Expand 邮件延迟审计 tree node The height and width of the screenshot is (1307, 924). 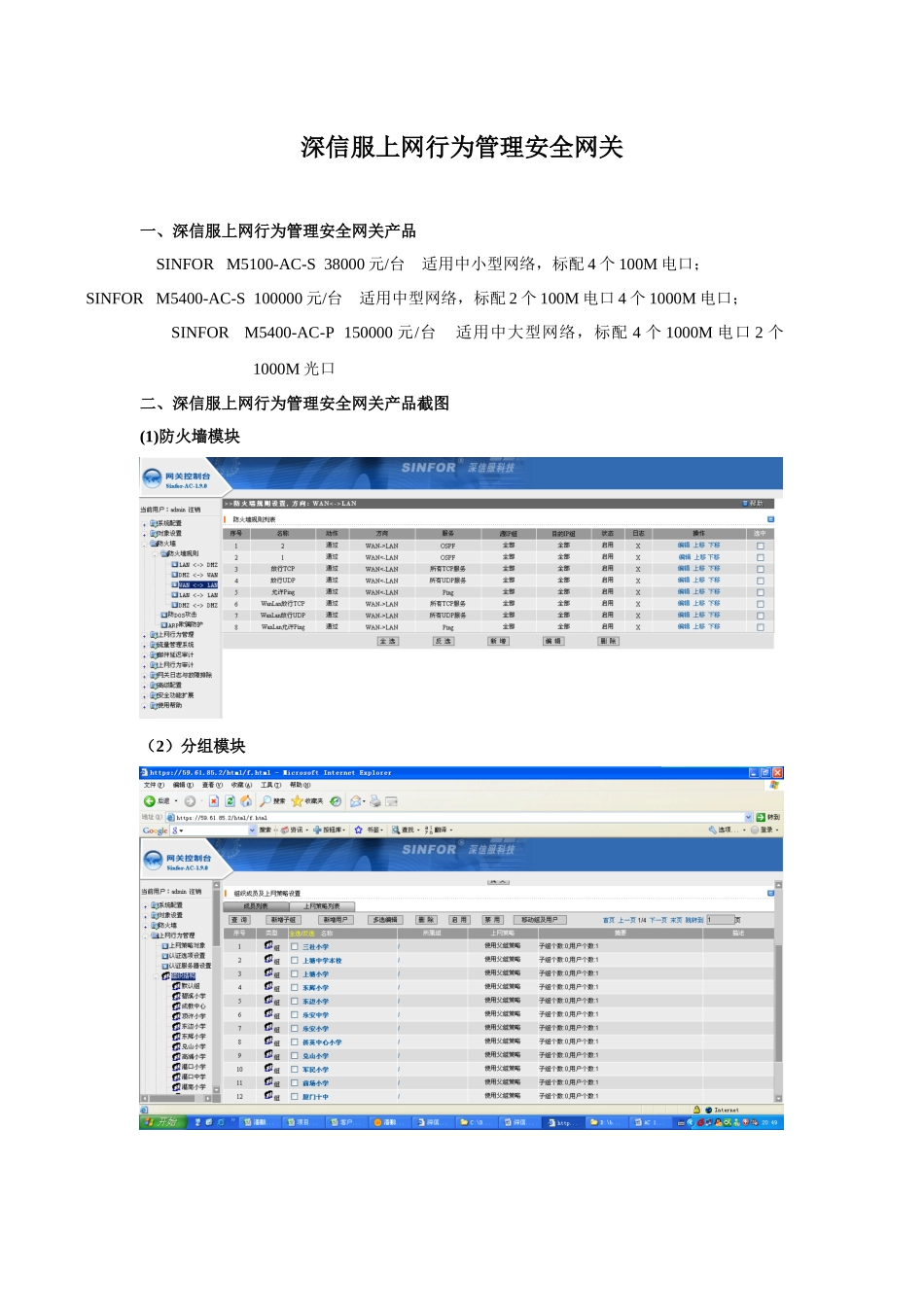(x=145, y=655)
